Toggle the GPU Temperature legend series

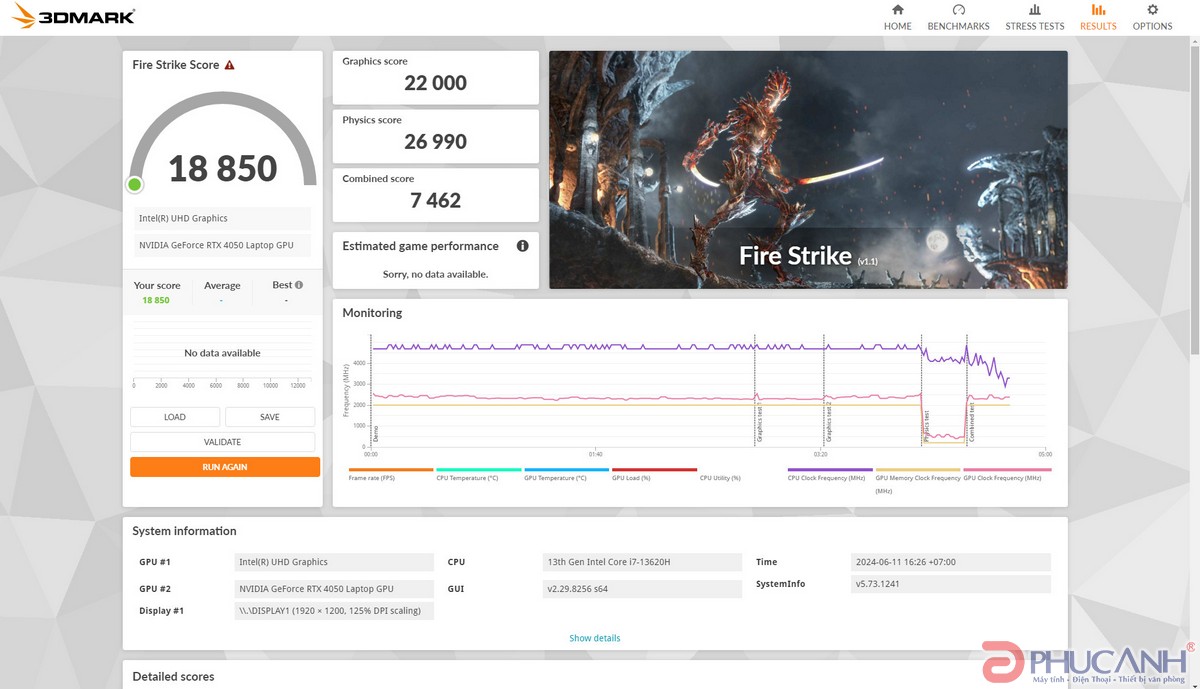coord(567,474)
